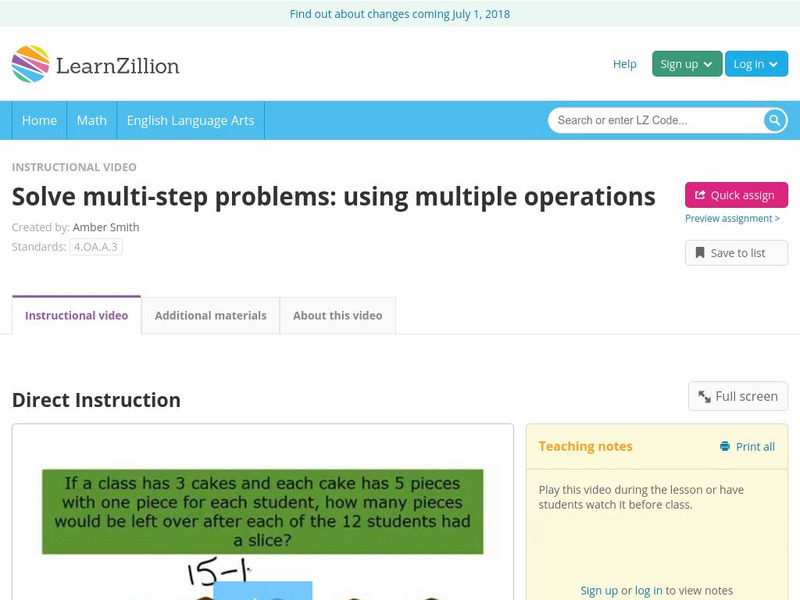The width and height of the screenshot is (800, 600).
Task: Switch to the Additional materials tab
Action: (210, 315)
